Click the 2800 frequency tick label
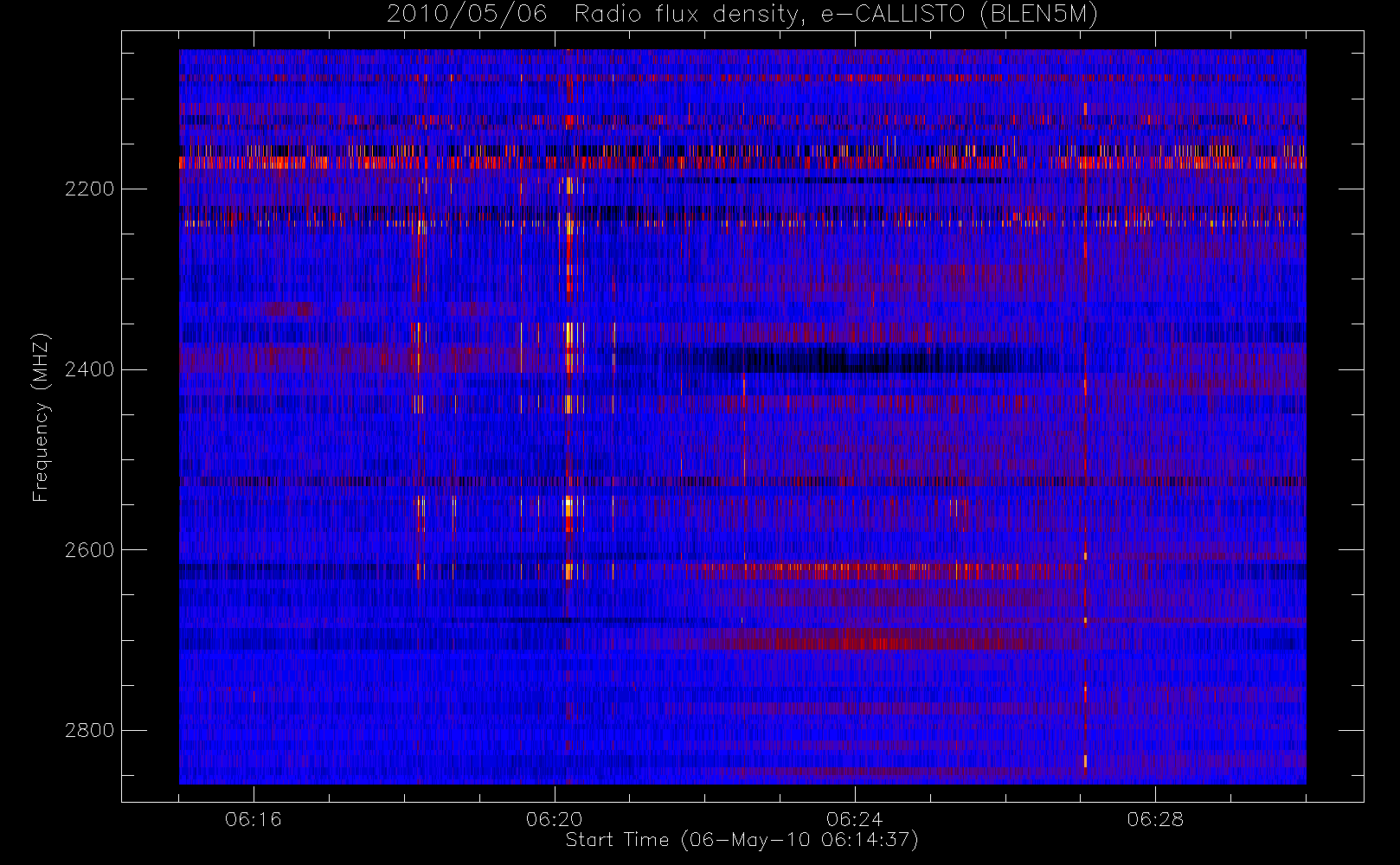Screen dimensions: 1400x865 click(x=89, y=731)
